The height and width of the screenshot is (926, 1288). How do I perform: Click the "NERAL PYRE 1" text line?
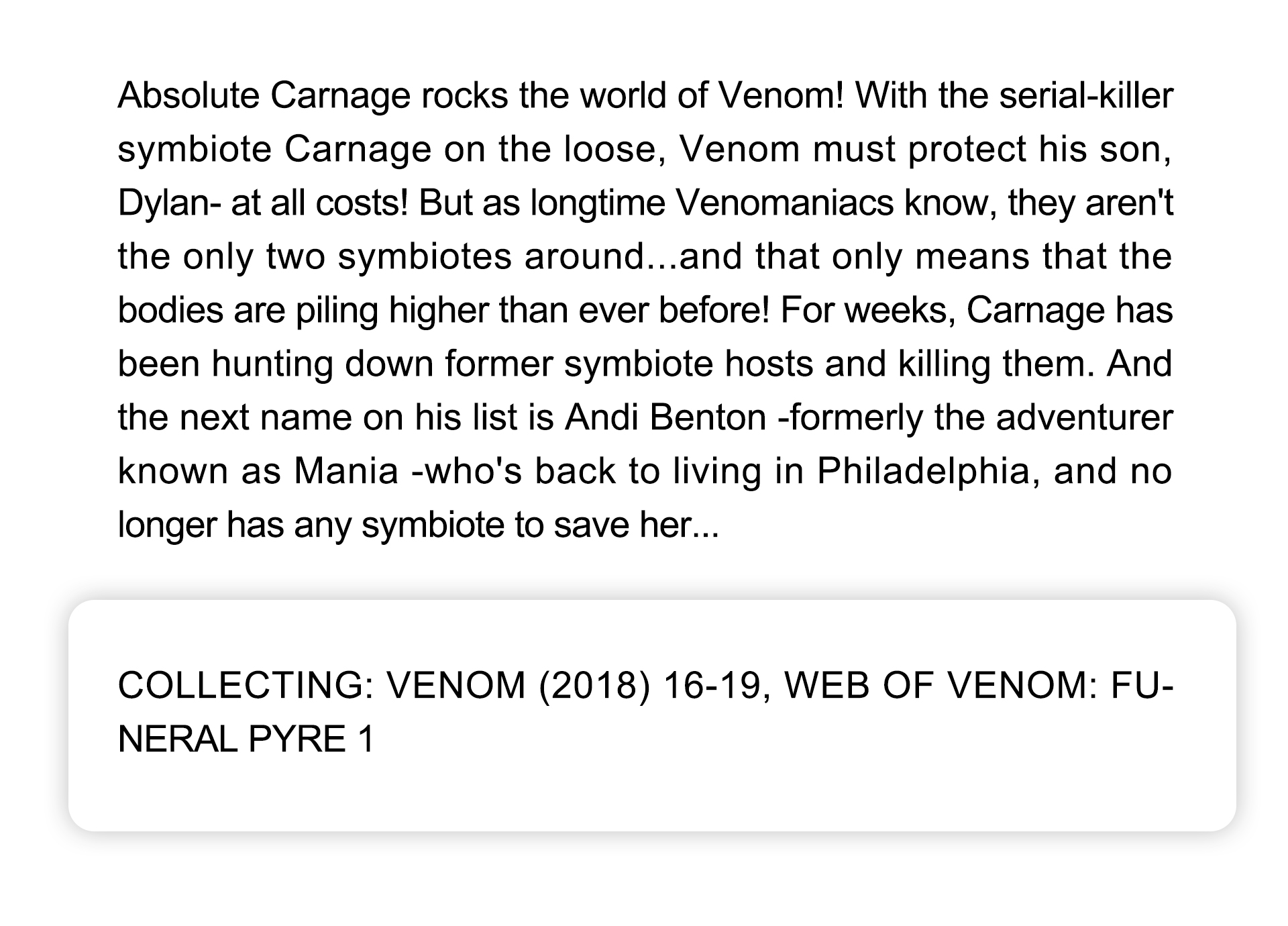pyautogui.click(x=246, y=739)
